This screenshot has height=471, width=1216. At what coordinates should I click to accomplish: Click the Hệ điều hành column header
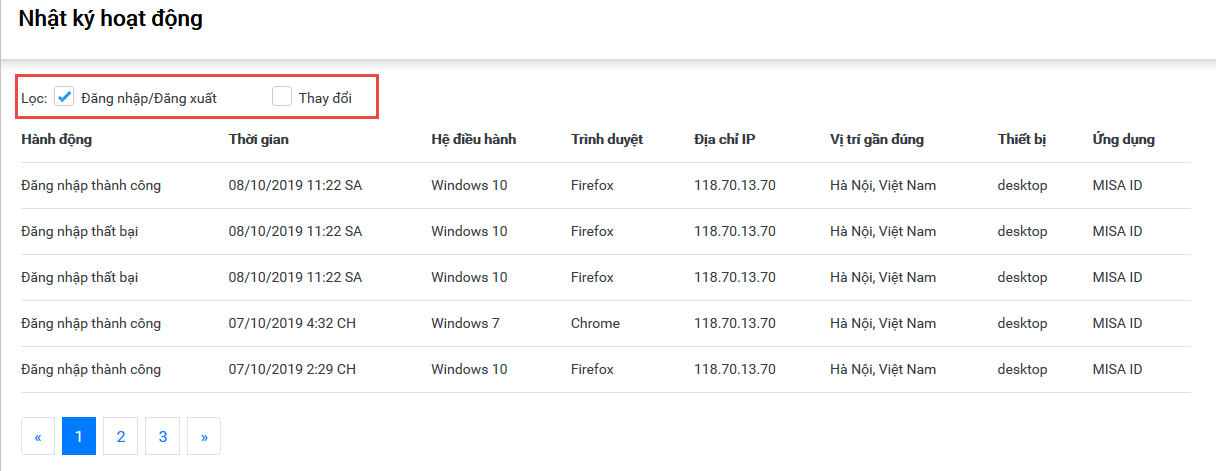473,139
